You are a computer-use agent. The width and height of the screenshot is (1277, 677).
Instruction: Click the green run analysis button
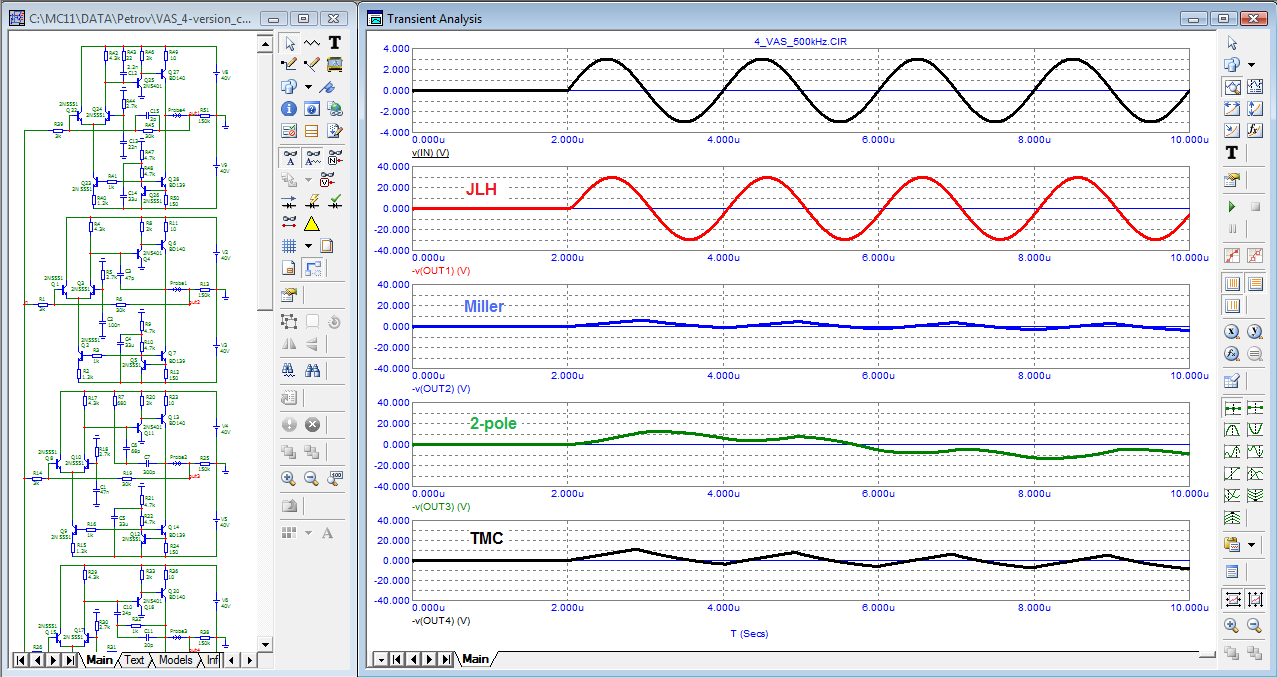pos(1232,207)
